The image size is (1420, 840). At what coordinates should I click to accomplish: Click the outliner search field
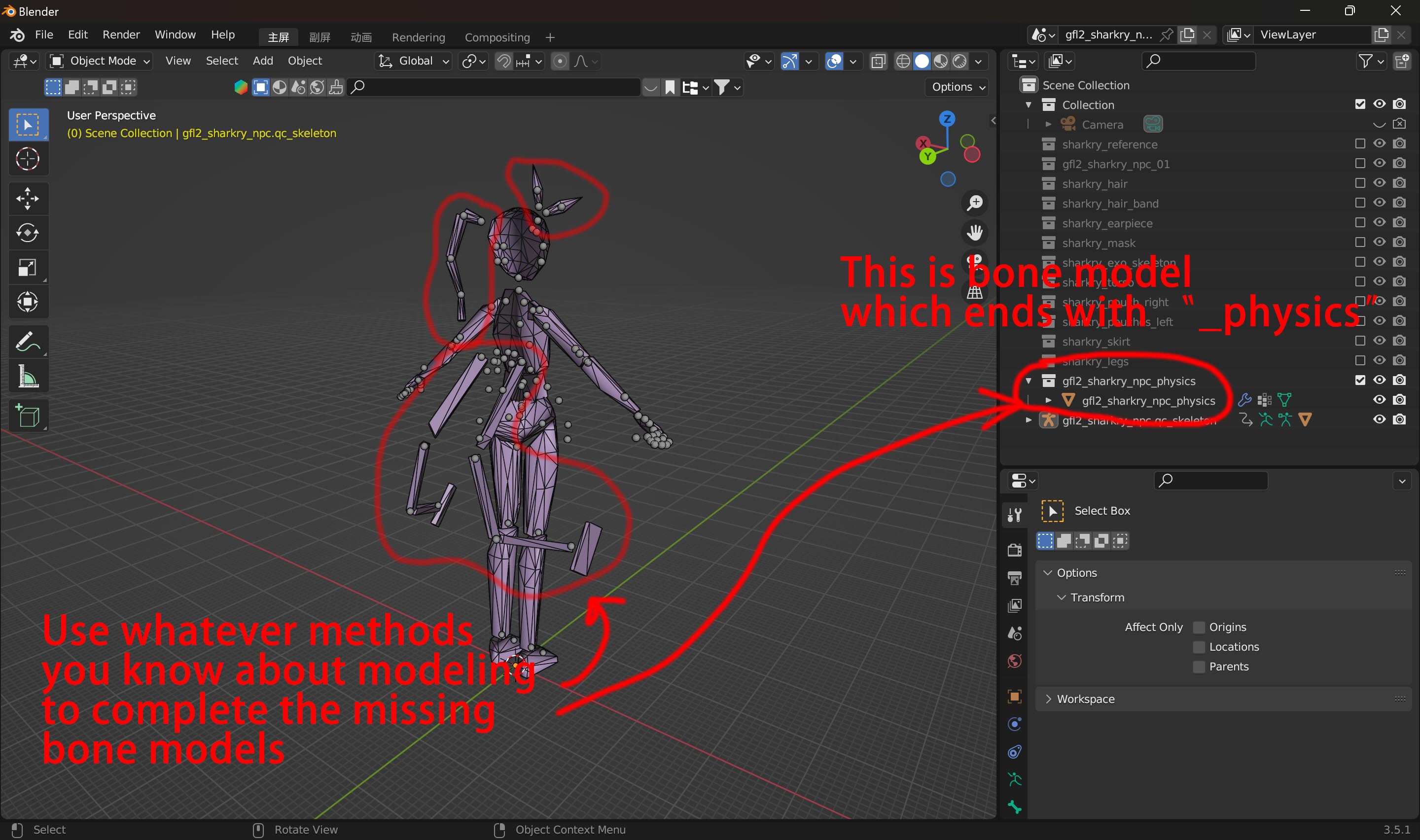click(1199, 61)
